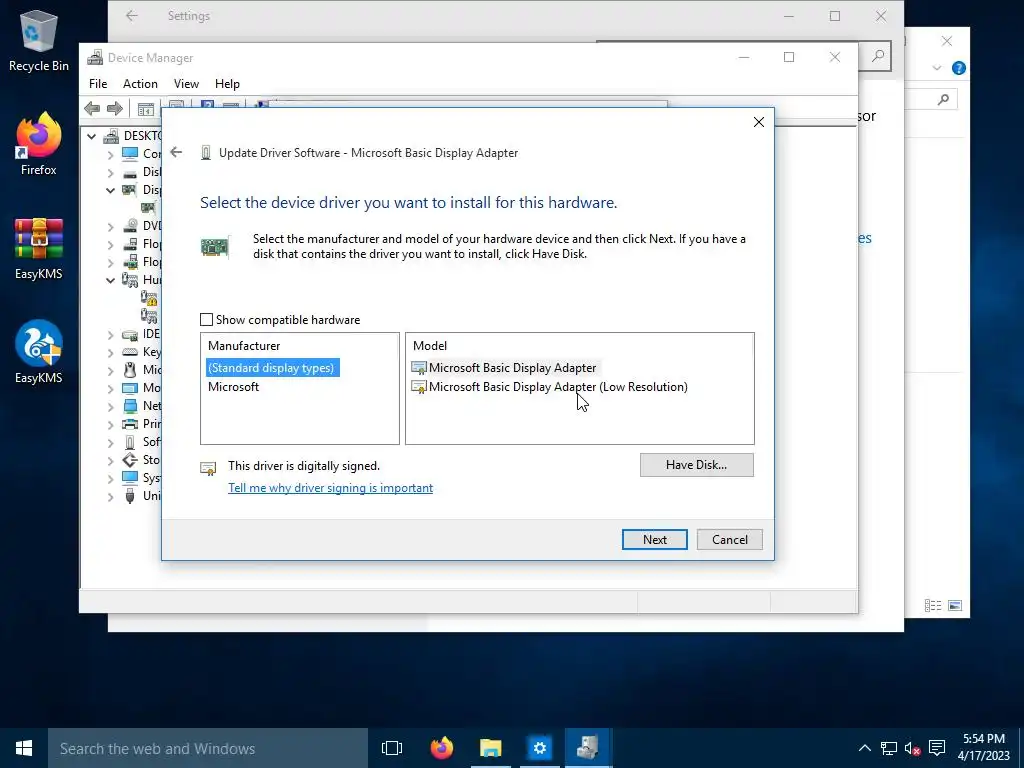Expand the IDE controllers category
This screenshot has width=1024, height=768.
[x=110, y=334]
